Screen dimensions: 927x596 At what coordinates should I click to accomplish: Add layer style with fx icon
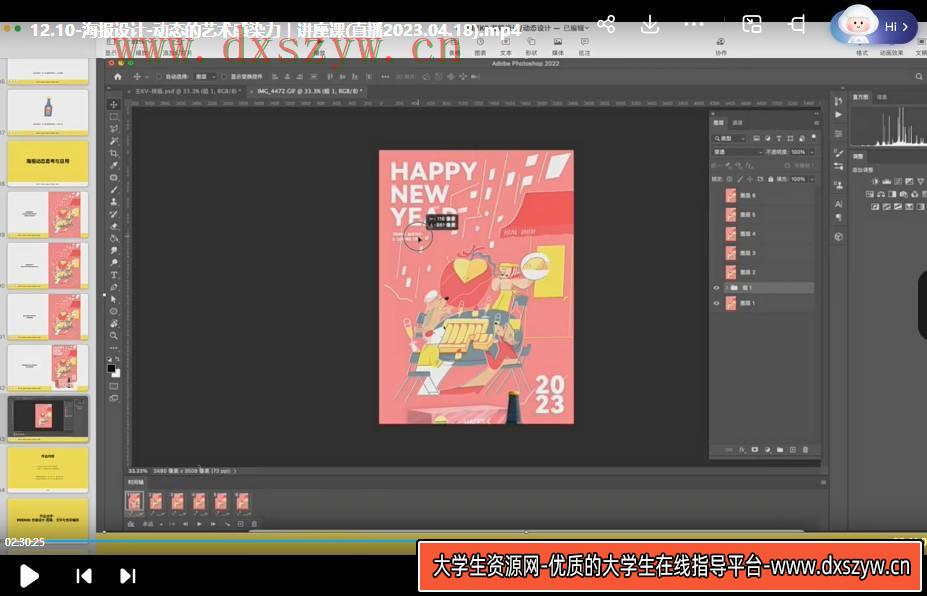pyautogui.click(x=742, y=450)
